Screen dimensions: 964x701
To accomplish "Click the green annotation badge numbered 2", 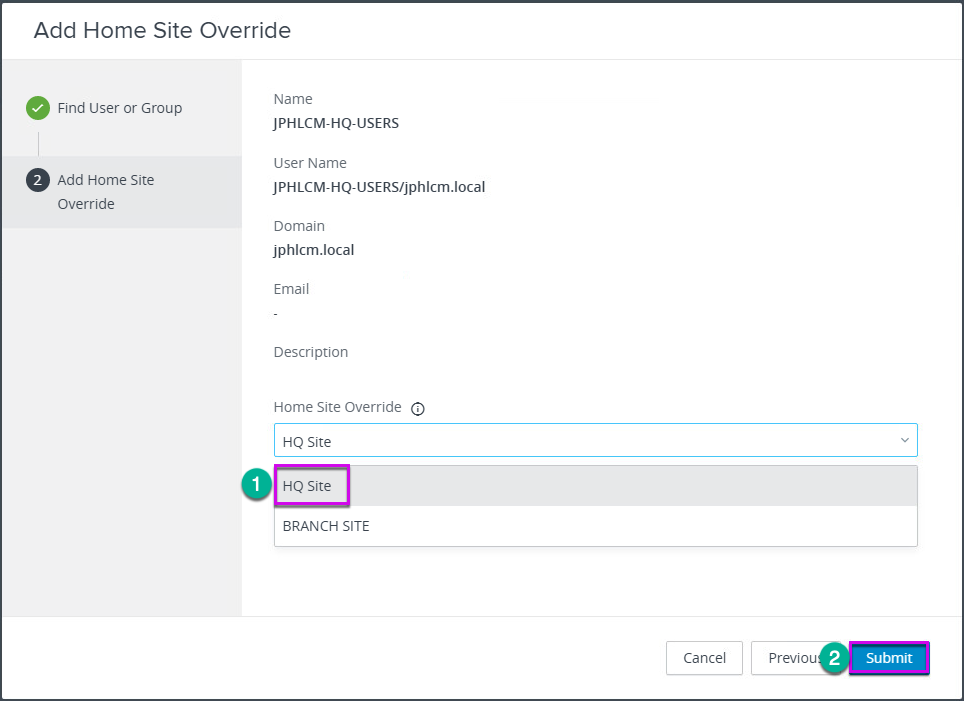I will point(834,658).
